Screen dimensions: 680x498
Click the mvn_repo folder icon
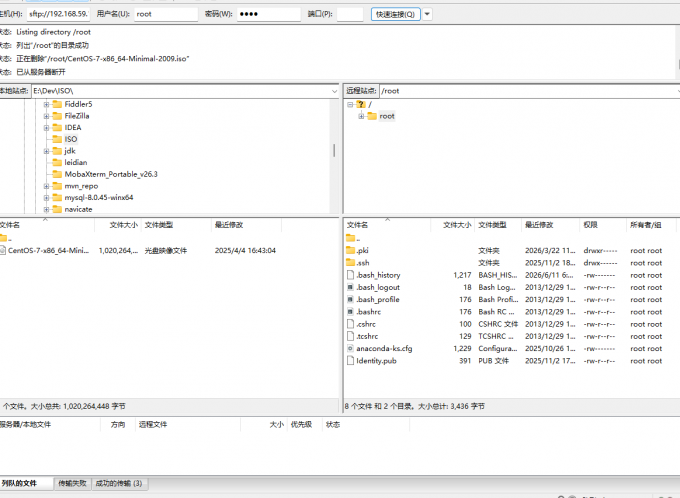click(x=57, y=186)
